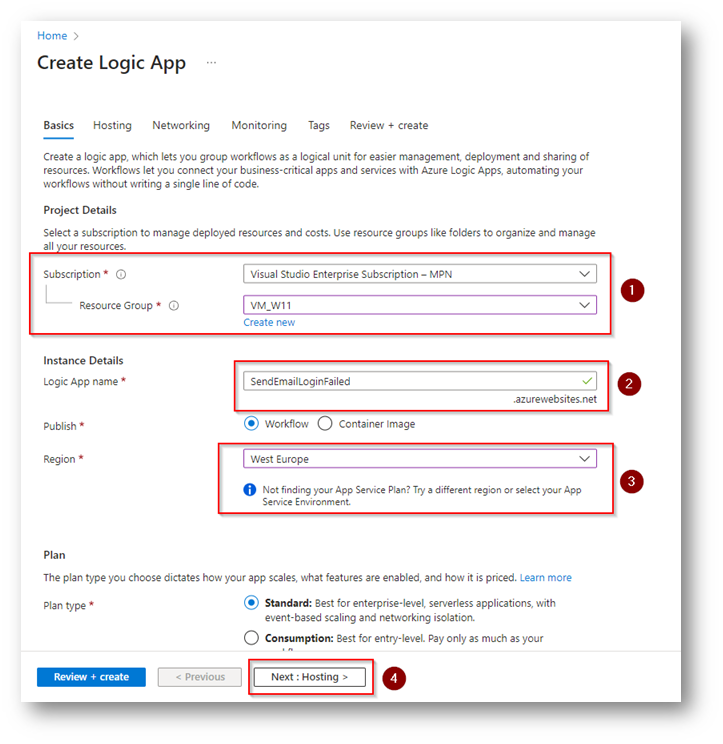Click the green checkmark in Logic App name
Image resolution: width=723 pixels, height=744 pixels.
[587, 381]
